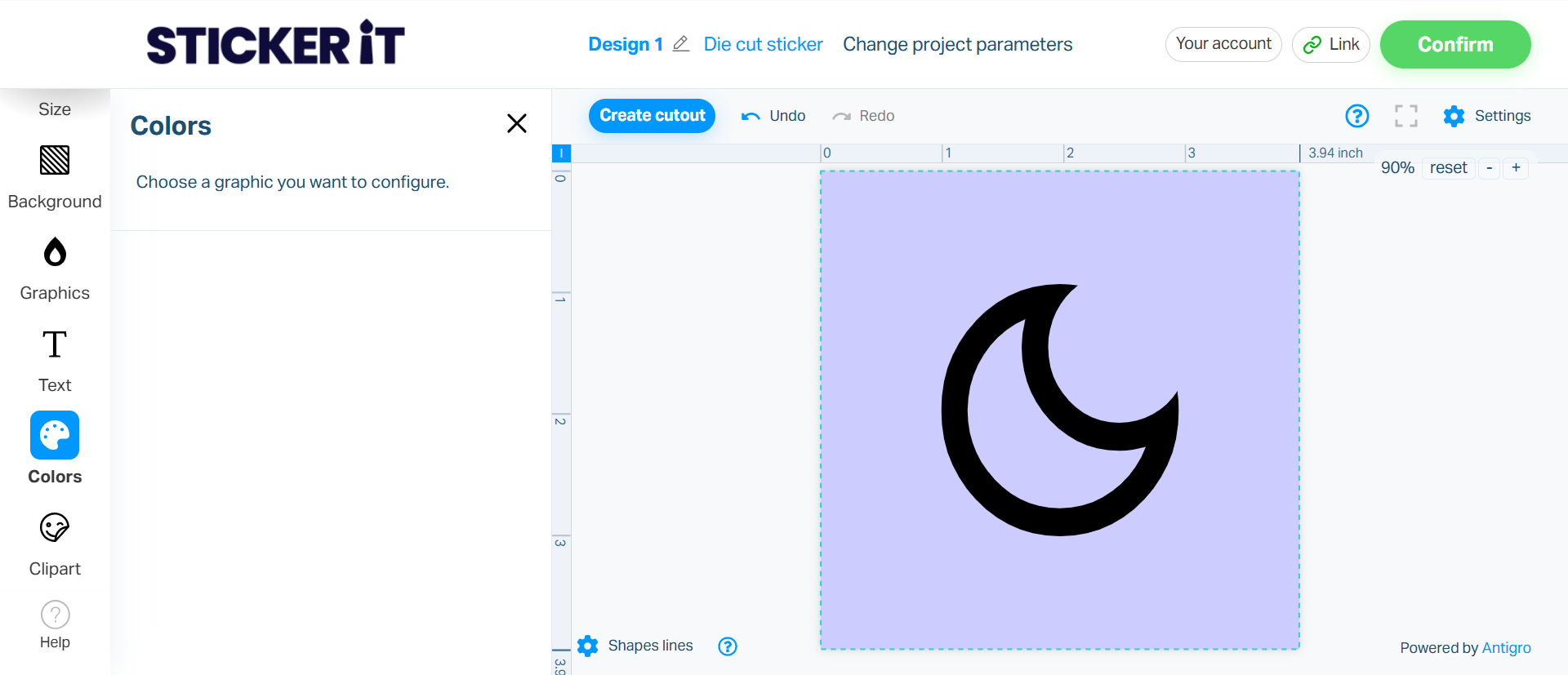Open the Text tool in sidebar

click(x=55, y=344)
